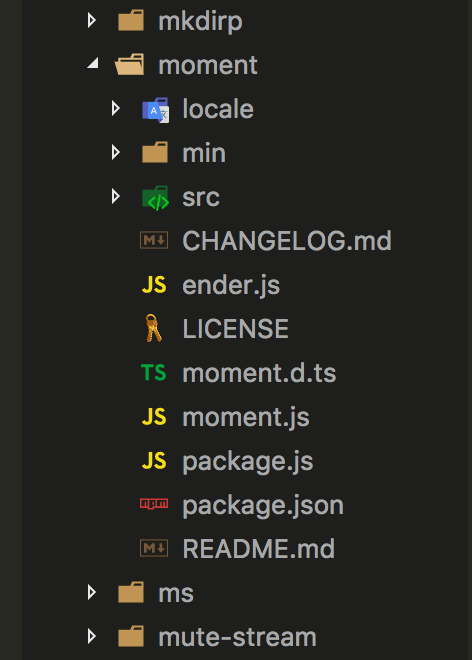The image size is (472, 660).
Task: Open the README.md file
Action: 259,549
